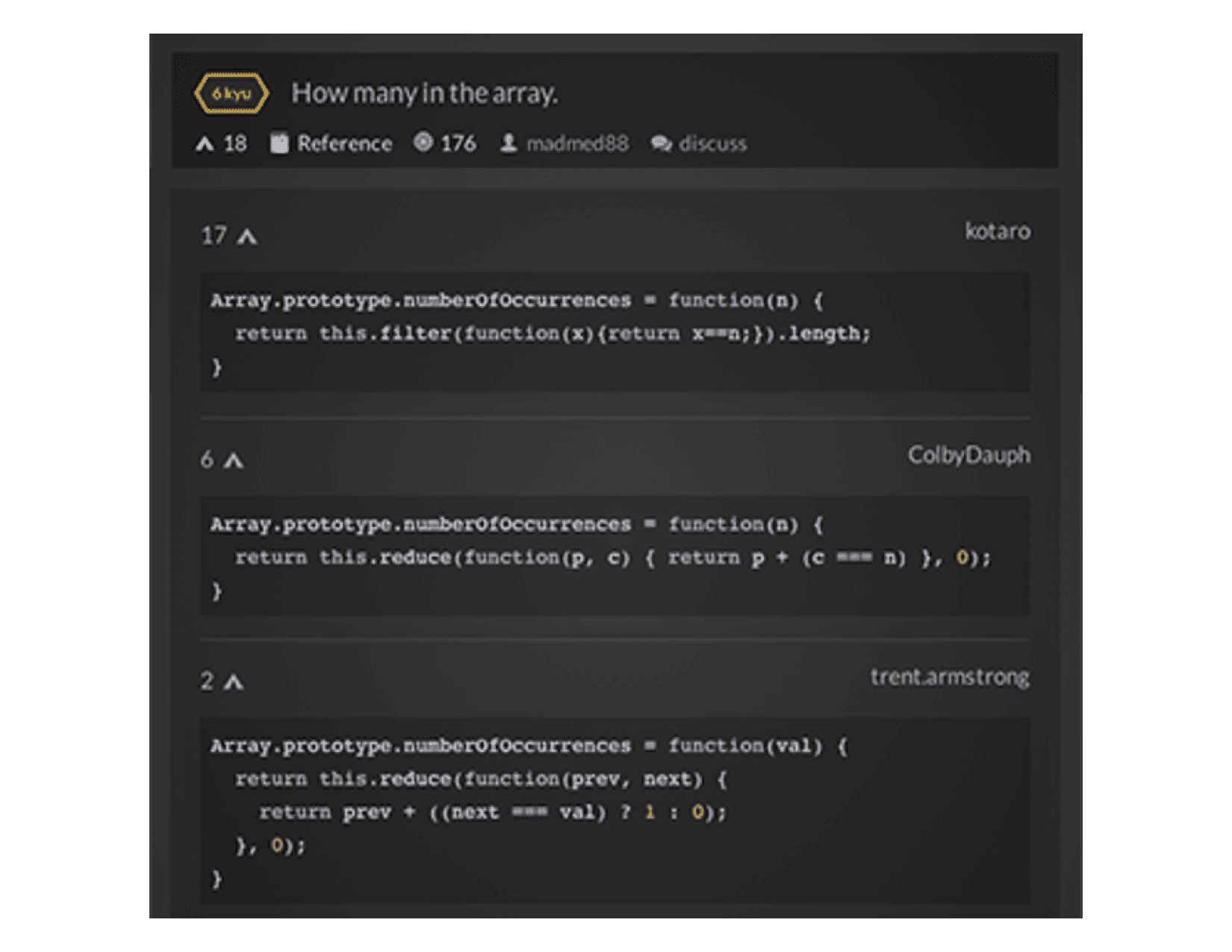Click the kata title How many in the array
Screen dimensions: 1232x952
[x=426, y=93]
